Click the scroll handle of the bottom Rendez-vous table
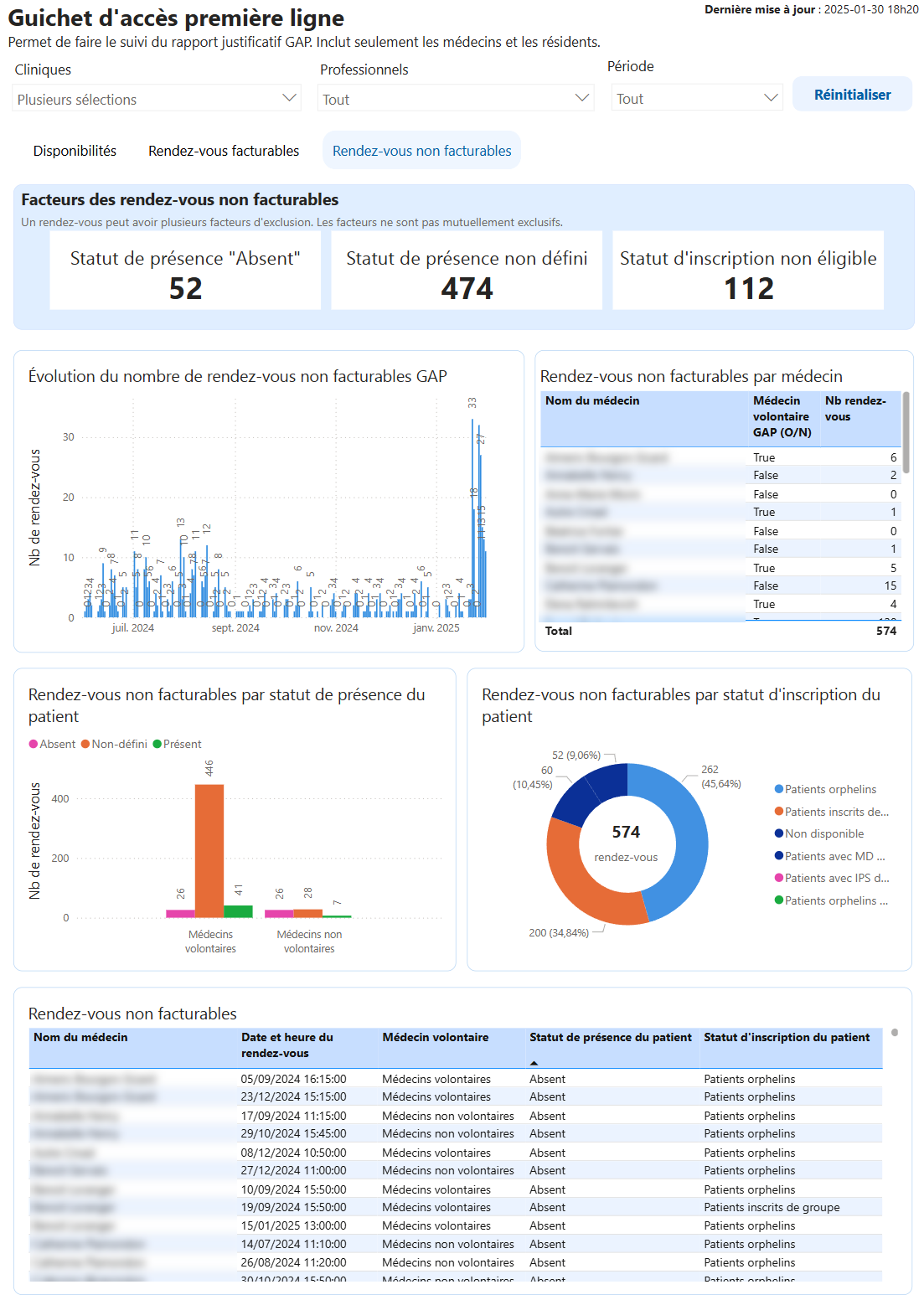 895,1033
